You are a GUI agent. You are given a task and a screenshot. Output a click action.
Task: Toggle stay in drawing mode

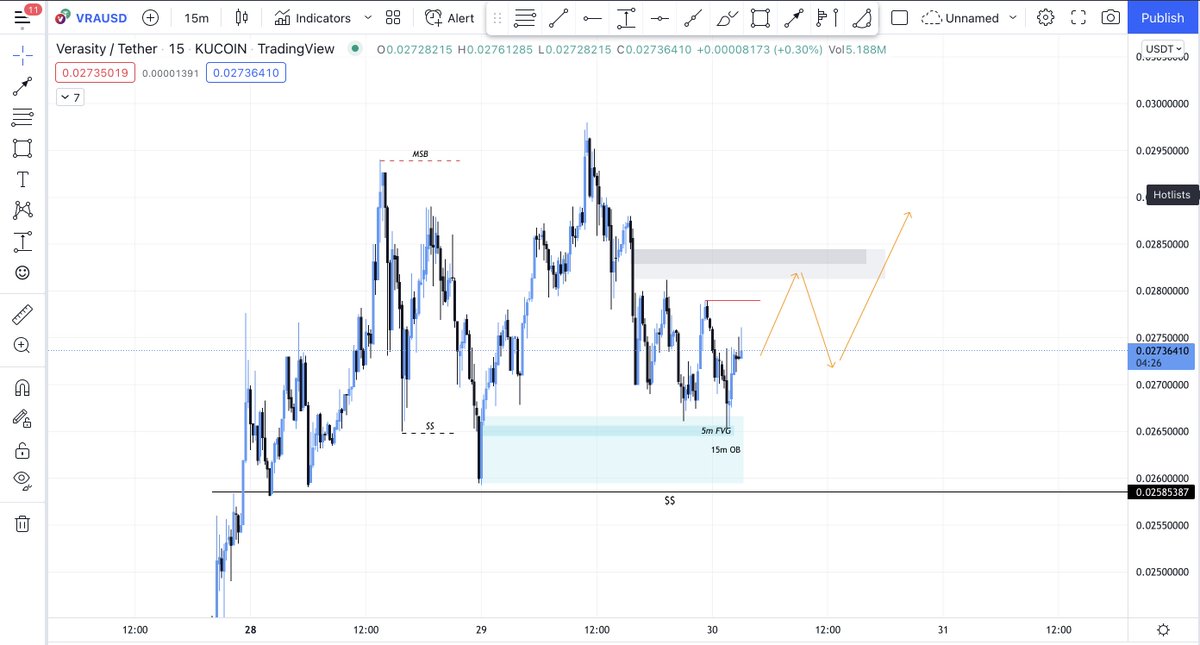coord(22,418)
